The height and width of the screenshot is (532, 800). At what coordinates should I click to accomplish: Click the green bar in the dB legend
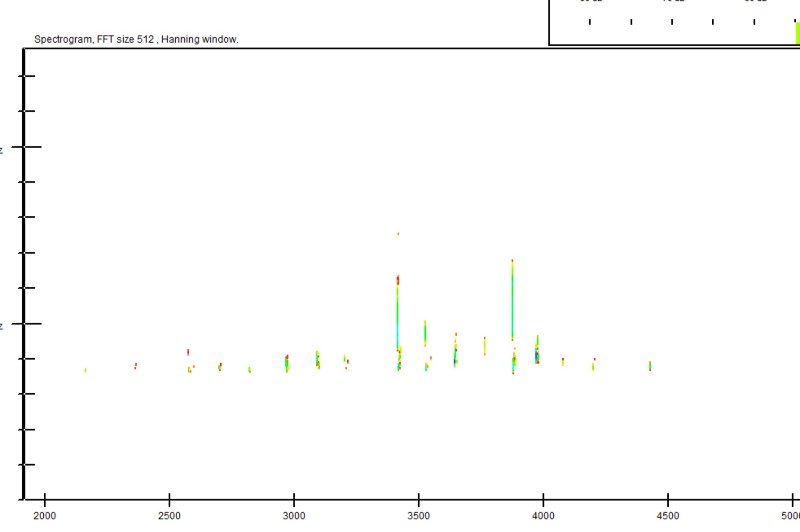[796, 33]
